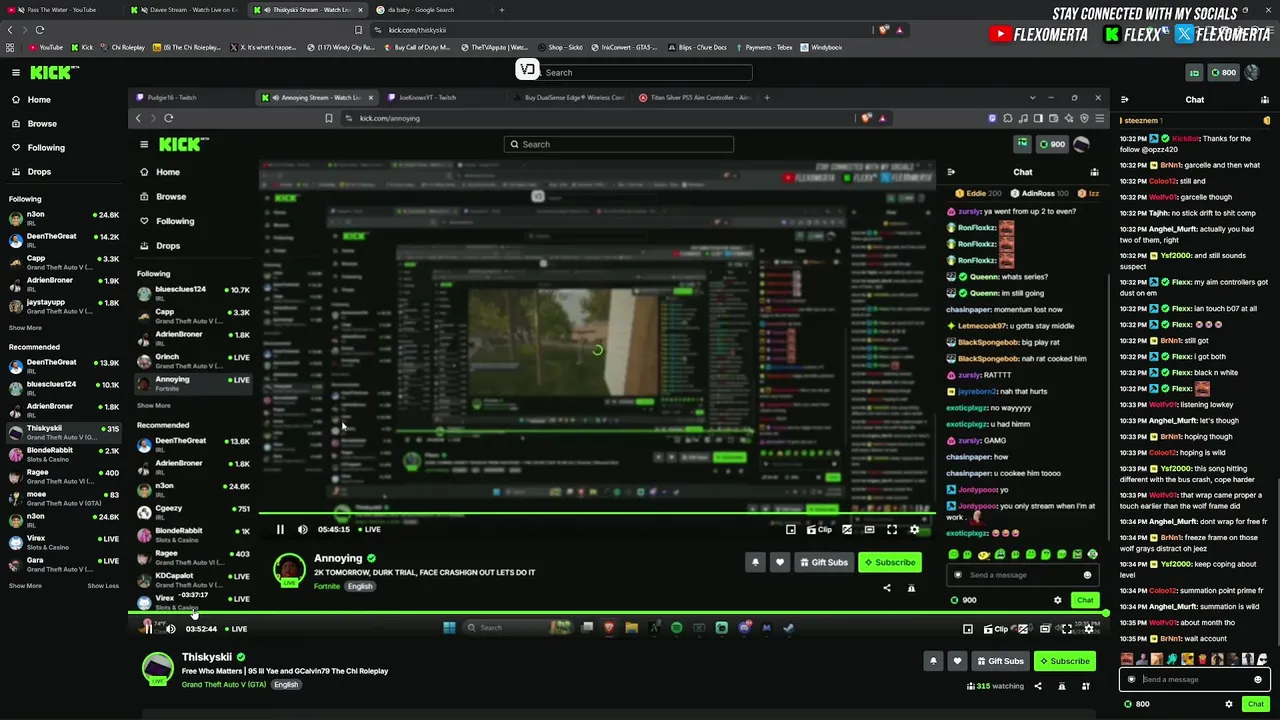Click Gift Subs for Thiskyskii
The height and width of the screenshot is (720, 1280).
click(x=1000, y=661)
